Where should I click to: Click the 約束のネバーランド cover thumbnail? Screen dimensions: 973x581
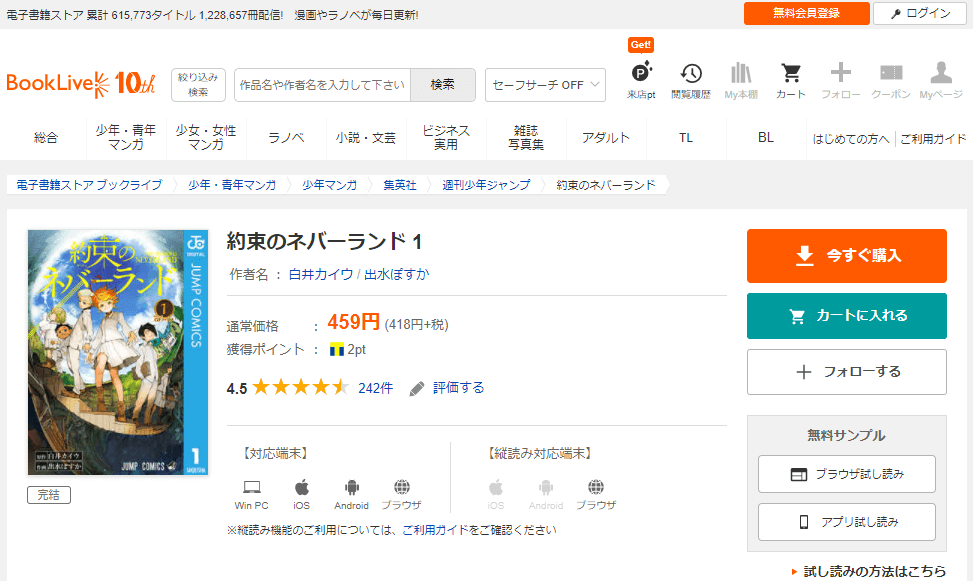tap(118, 352)
